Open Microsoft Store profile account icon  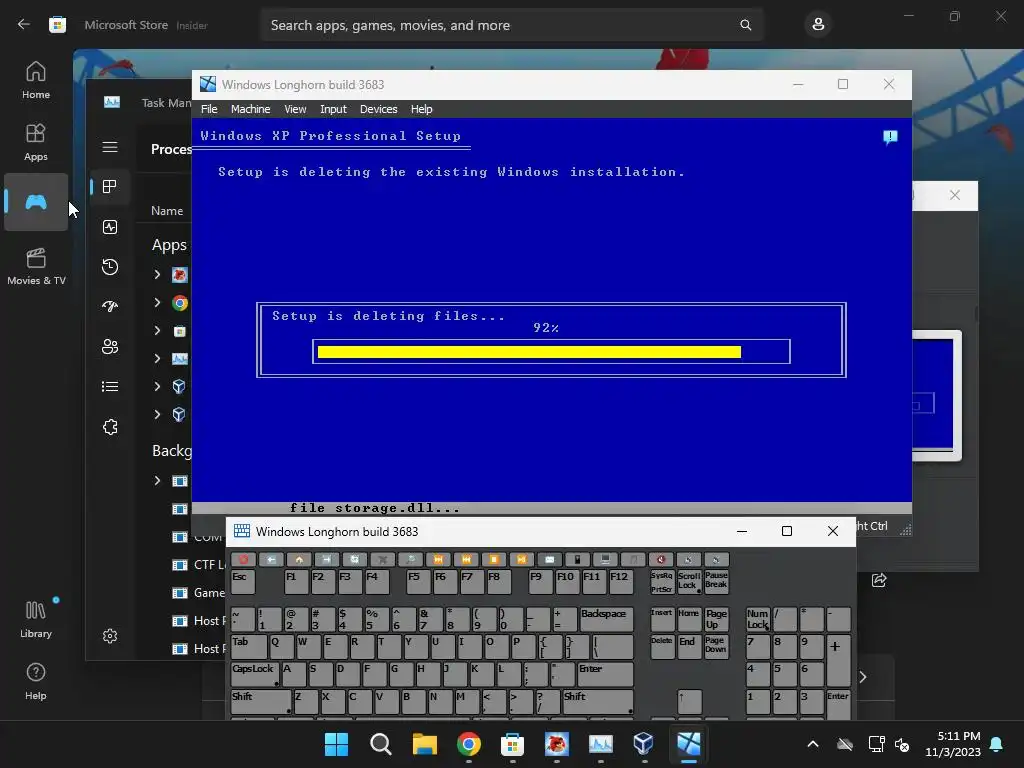(x=818, y=25)
